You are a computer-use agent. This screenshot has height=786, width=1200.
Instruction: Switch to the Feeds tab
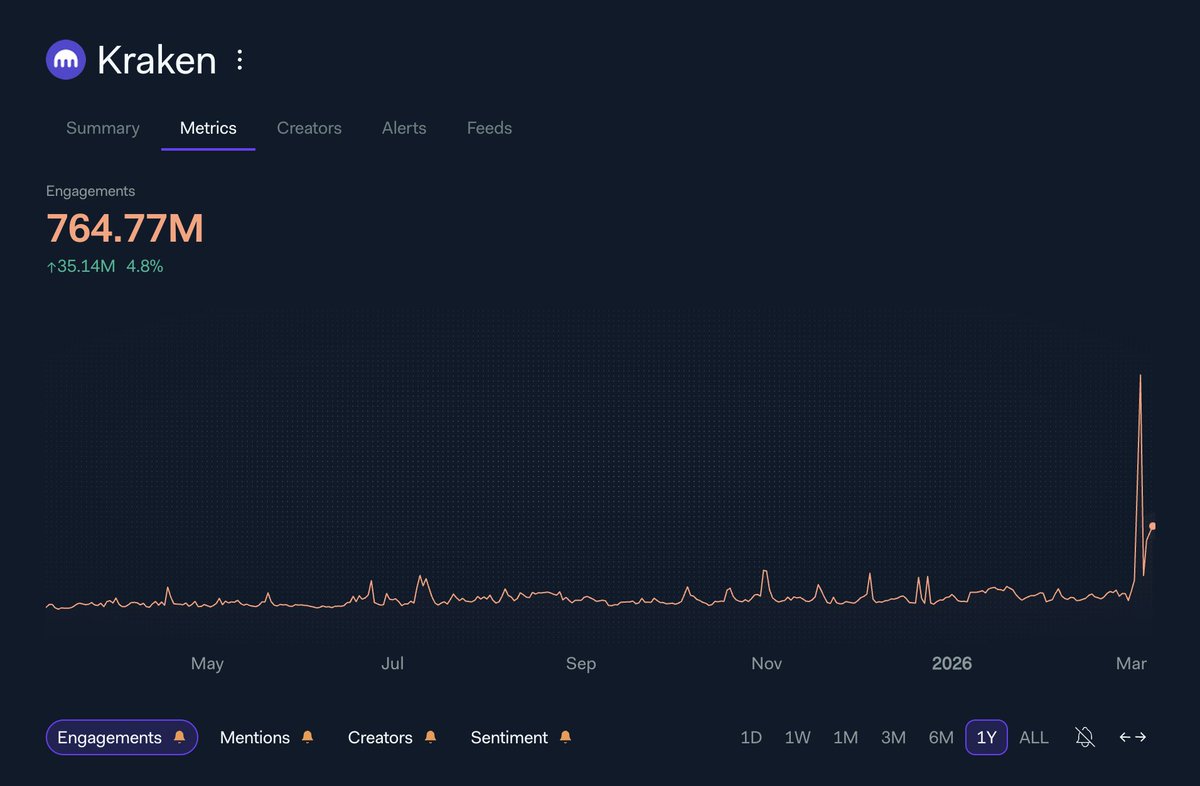[x=489, y=128]
